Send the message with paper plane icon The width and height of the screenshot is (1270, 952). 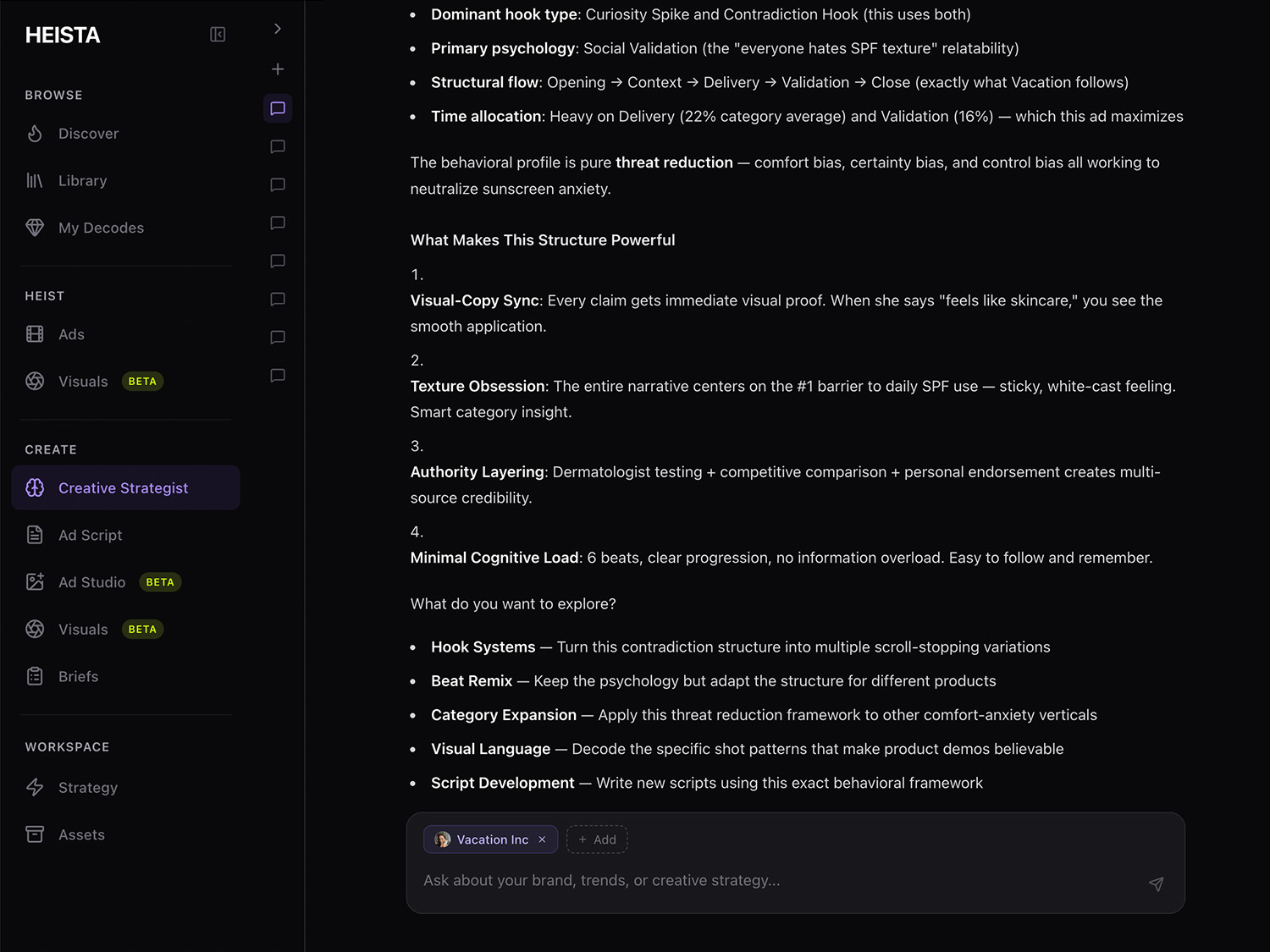1156,883
